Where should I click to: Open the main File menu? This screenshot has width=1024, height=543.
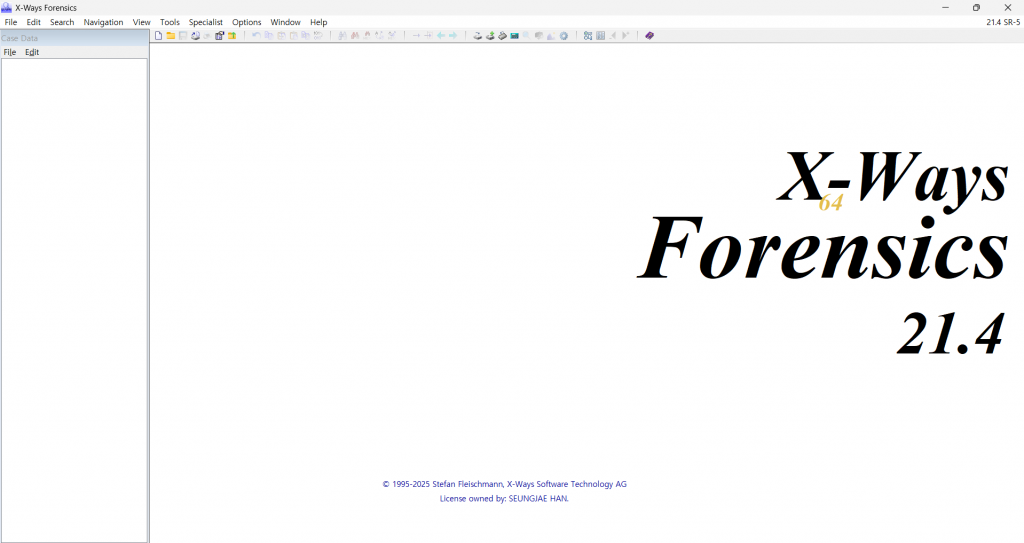coord(11,22)
